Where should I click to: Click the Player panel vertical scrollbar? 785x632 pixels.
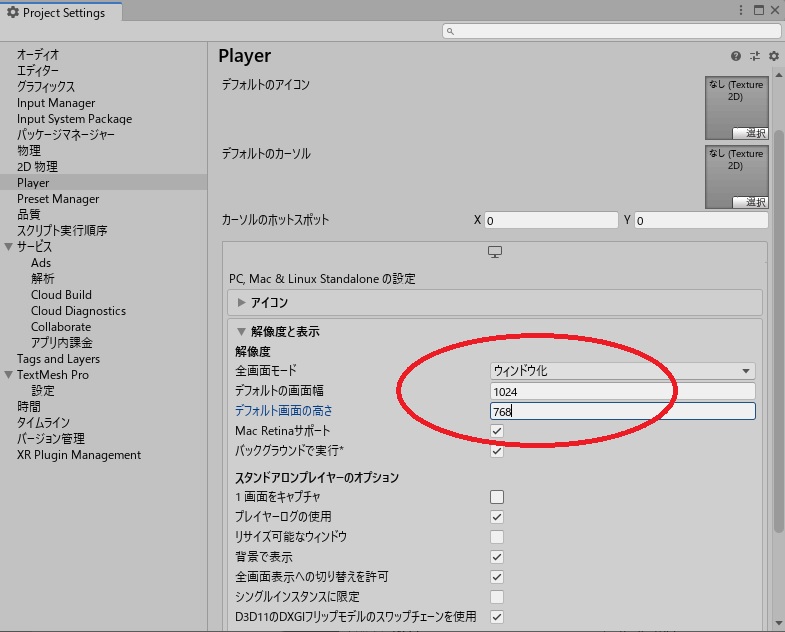tap(778, 331)
